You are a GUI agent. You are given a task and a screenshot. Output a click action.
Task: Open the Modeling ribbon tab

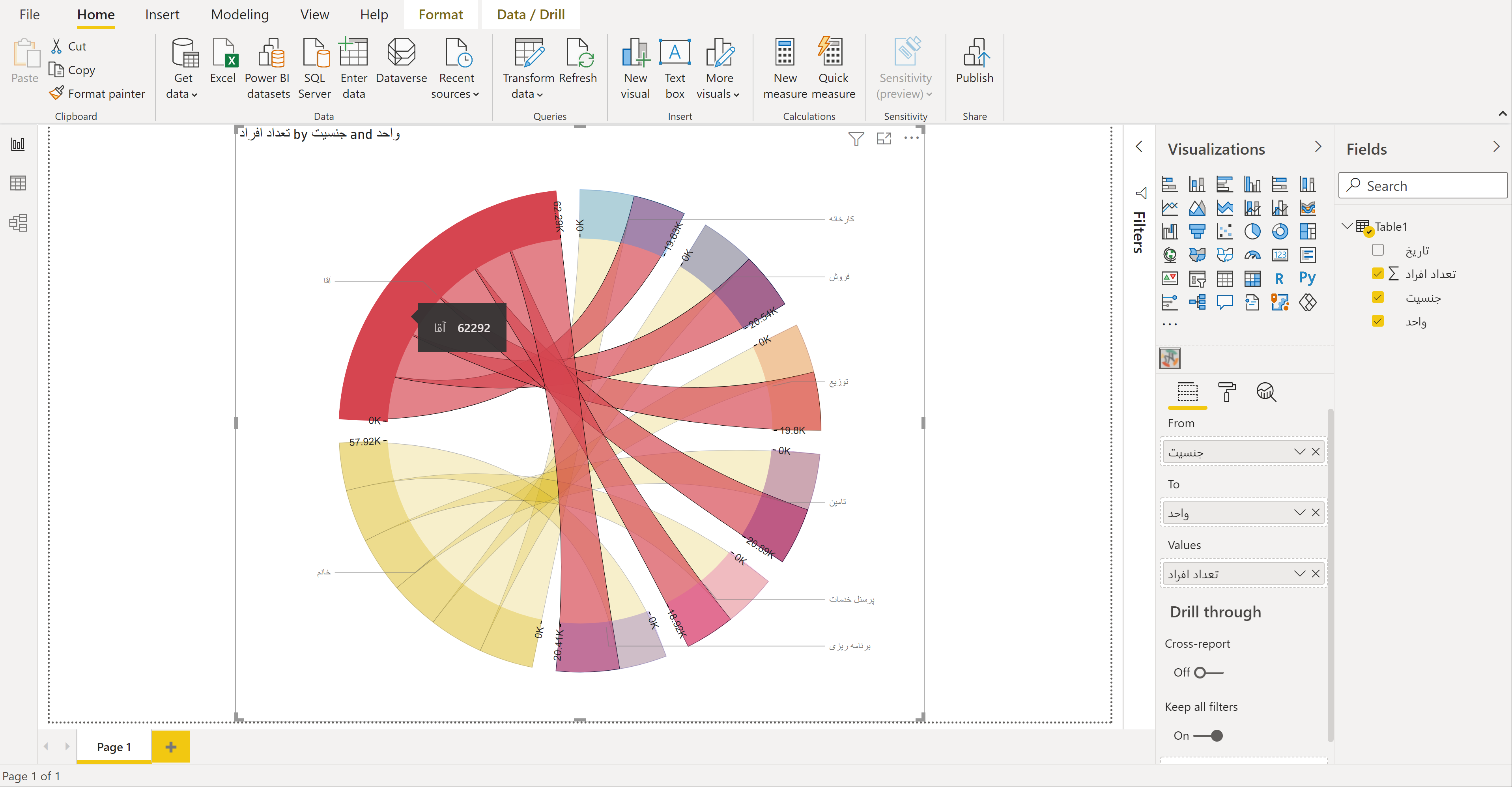click(x=239, y=15)
